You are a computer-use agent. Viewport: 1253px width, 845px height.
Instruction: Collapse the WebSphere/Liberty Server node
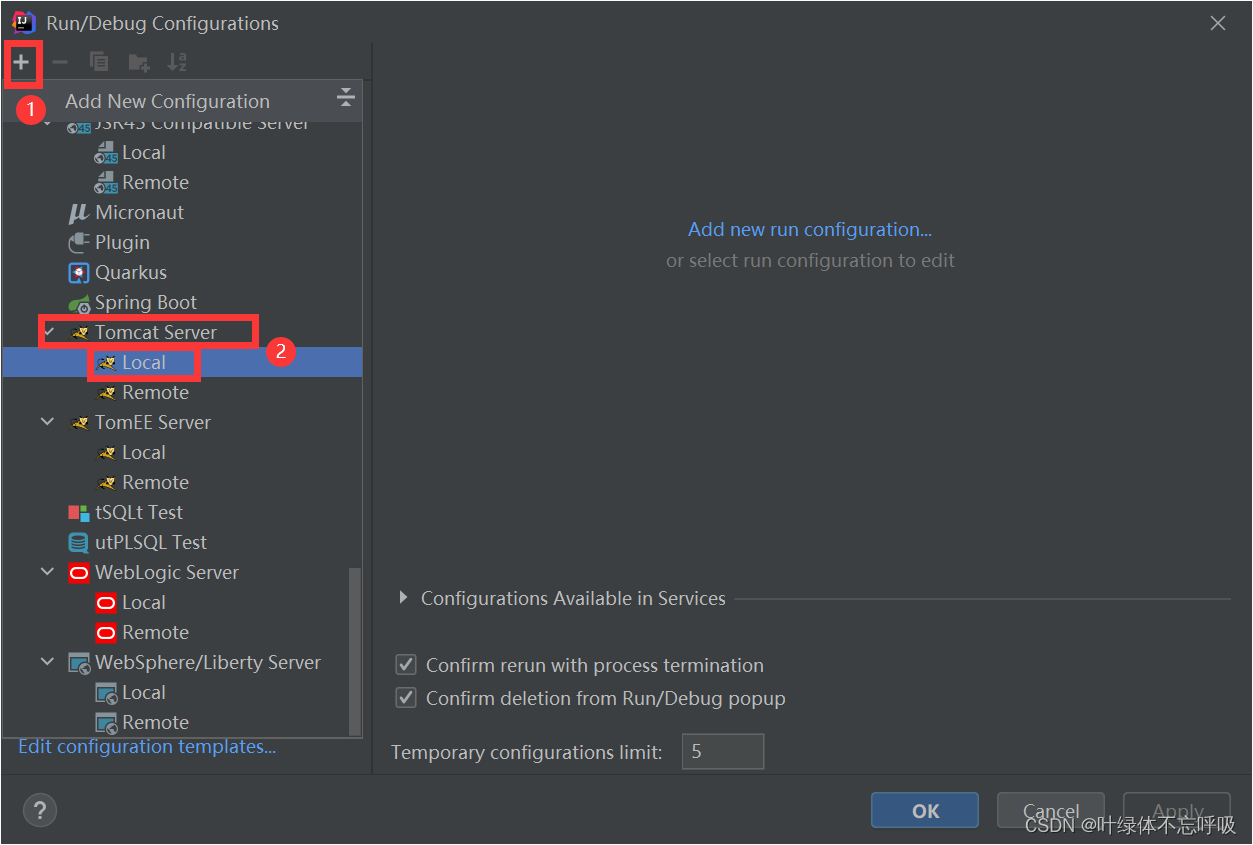(x=47, y=662)
